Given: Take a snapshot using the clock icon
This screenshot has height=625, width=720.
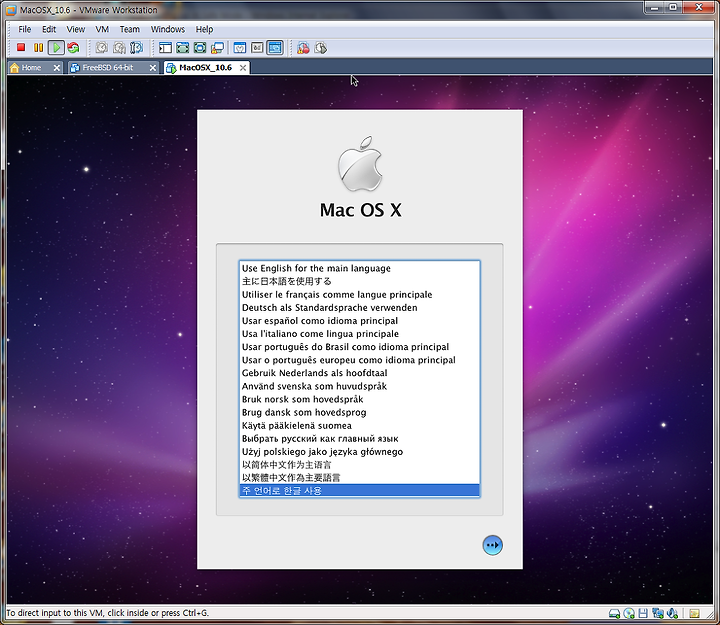Looking at the screenshot, I should [101, 47].
